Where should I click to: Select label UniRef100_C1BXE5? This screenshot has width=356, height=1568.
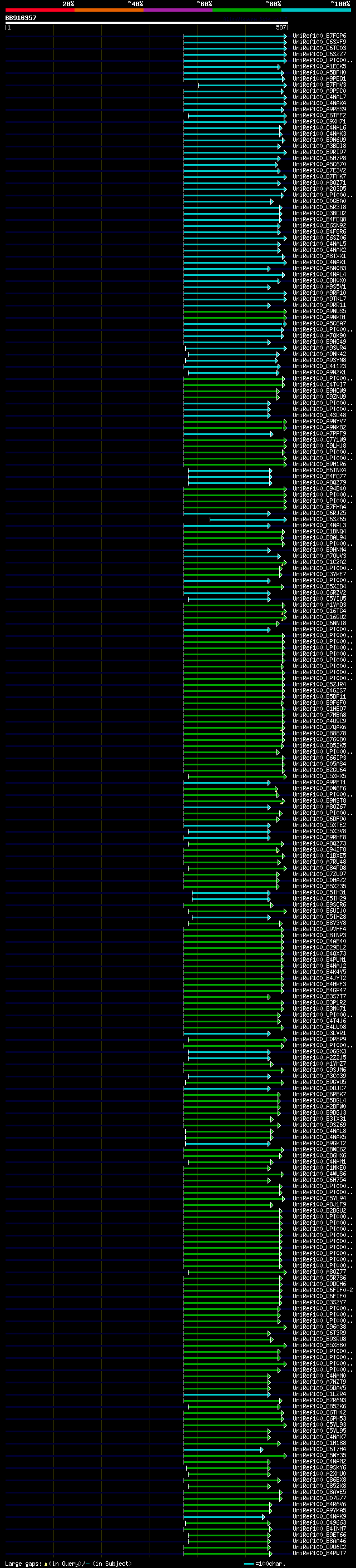319,856
